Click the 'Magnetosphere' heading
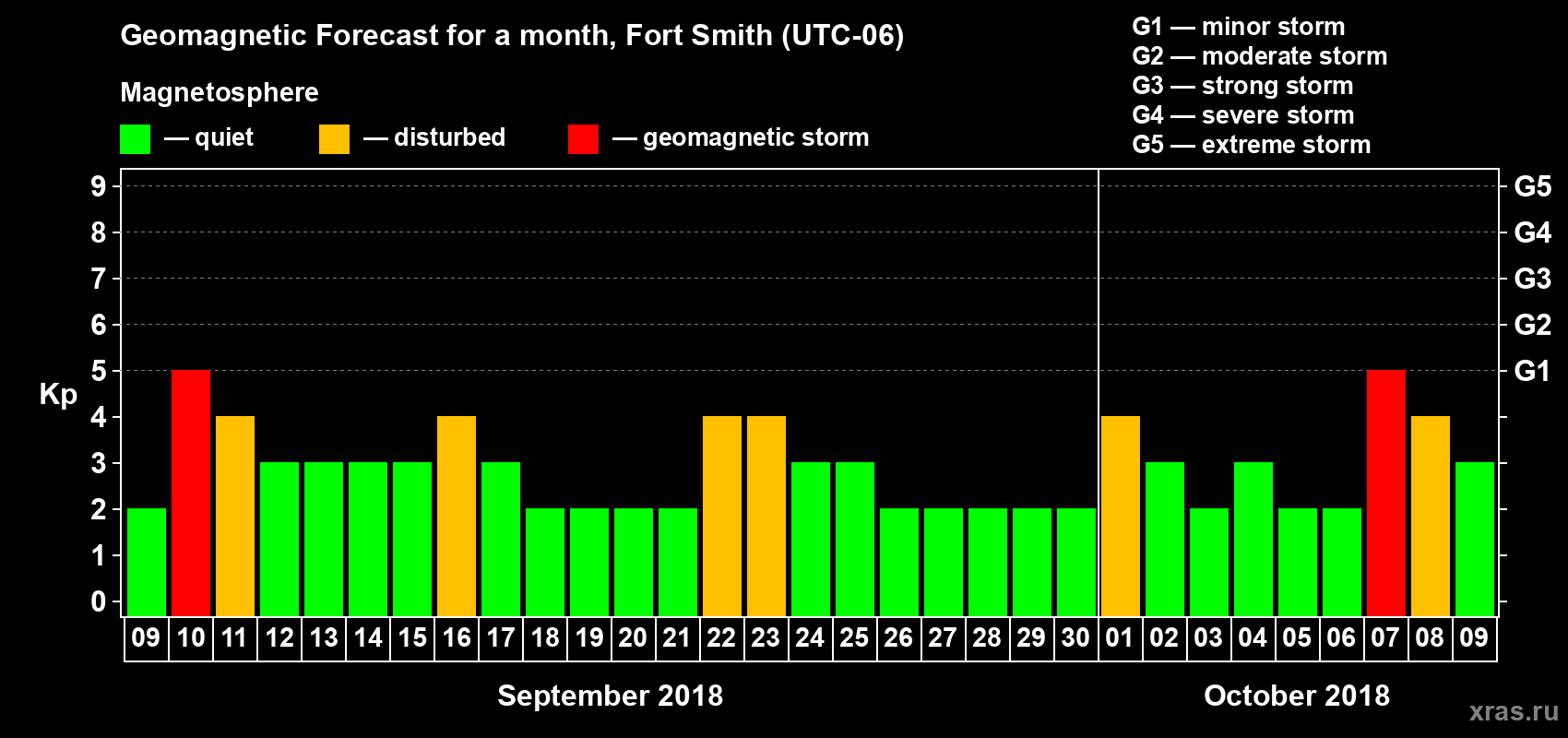This screenshot has width=1568, height=738. tap(220, 92)
